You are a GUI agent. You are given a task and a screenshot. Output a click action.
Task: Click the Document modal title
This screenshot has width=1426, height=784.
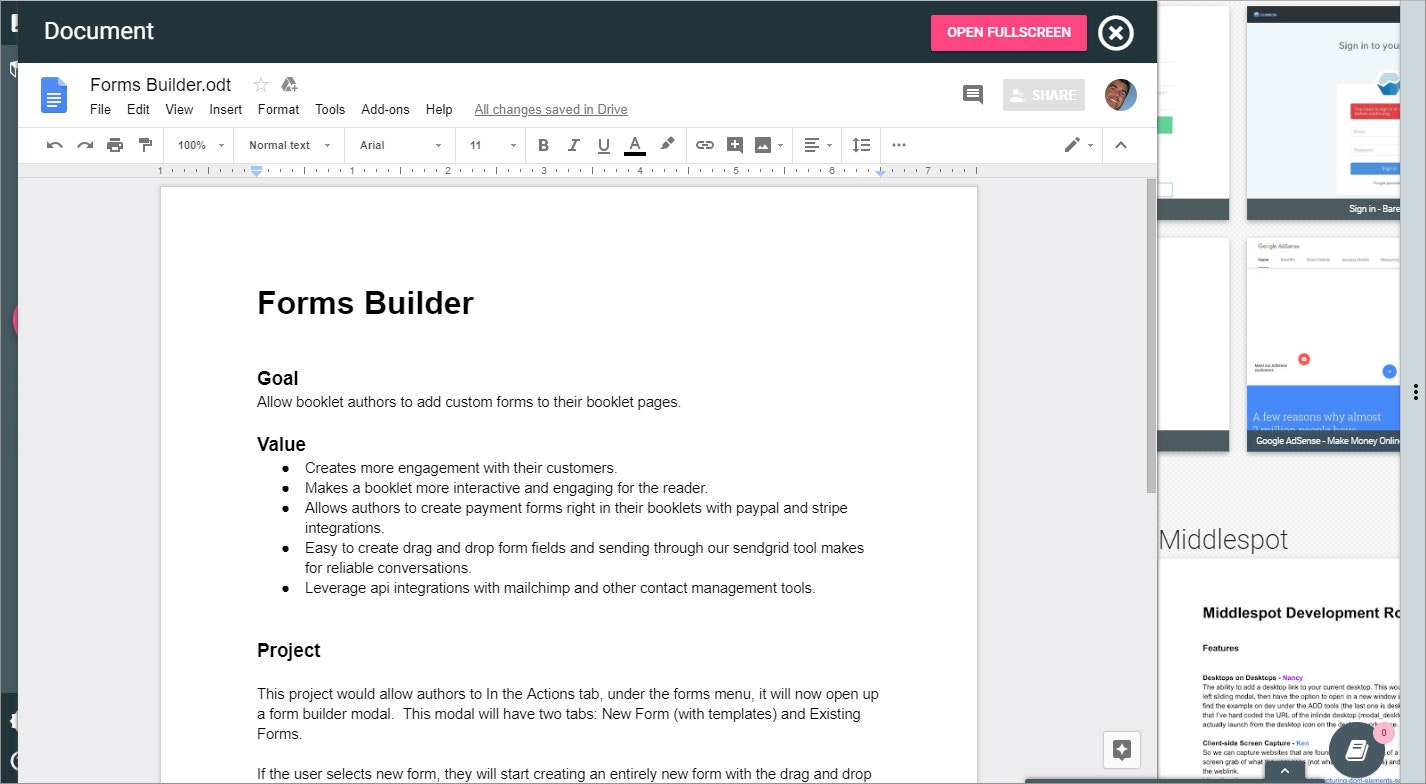(99, 31)
